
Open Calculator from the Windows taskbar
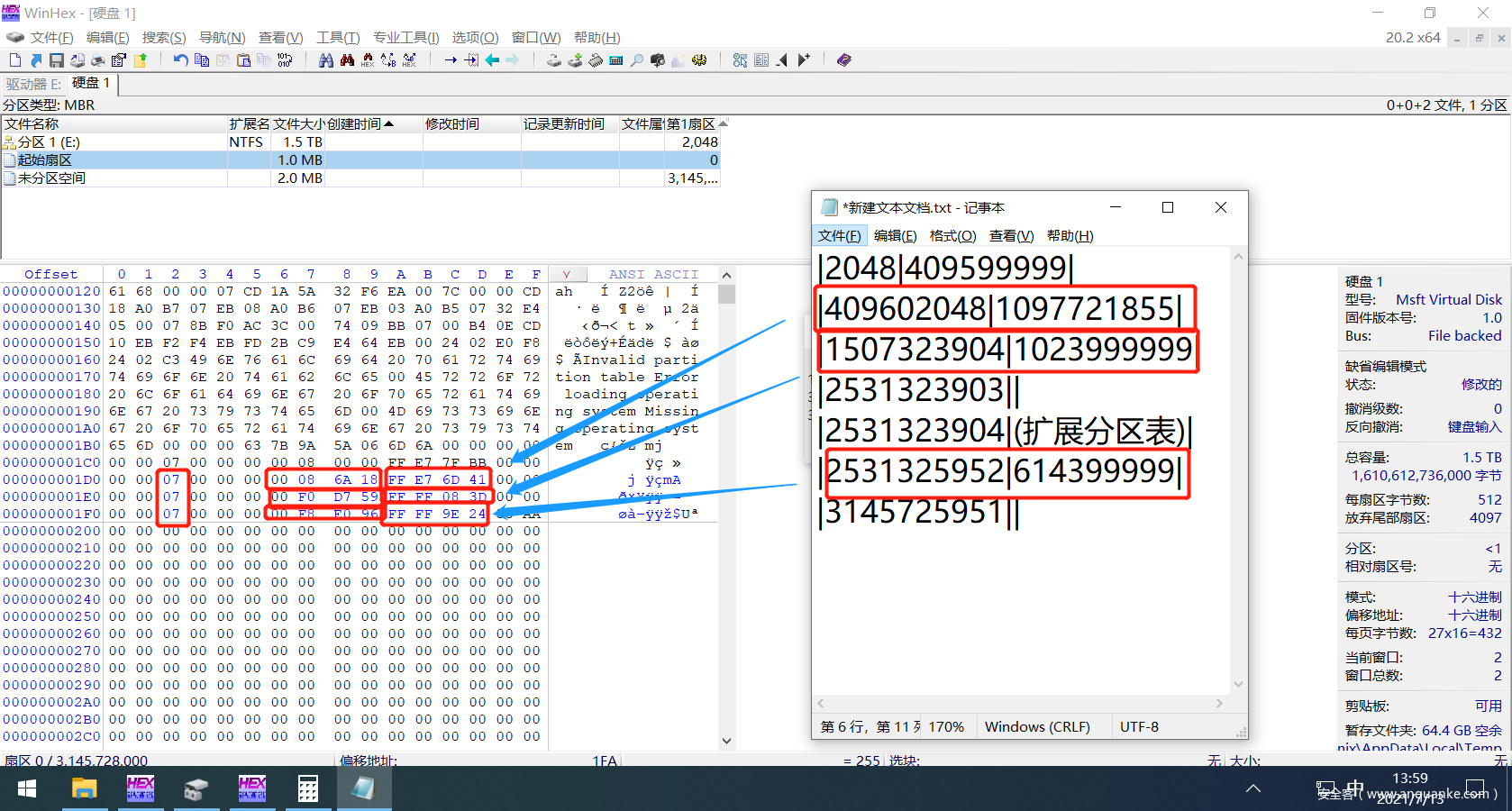(308, 788)
